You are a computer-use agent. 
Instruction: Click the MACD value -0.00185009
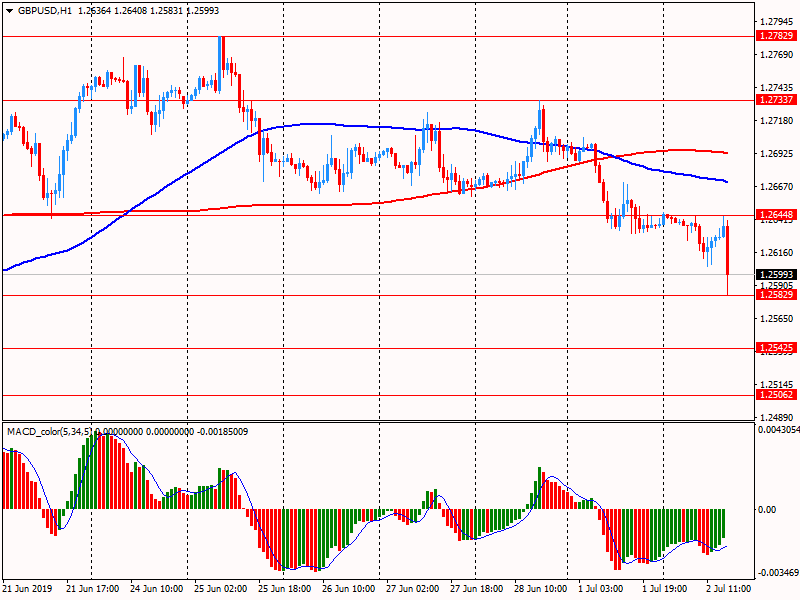[x=223, y=432]
